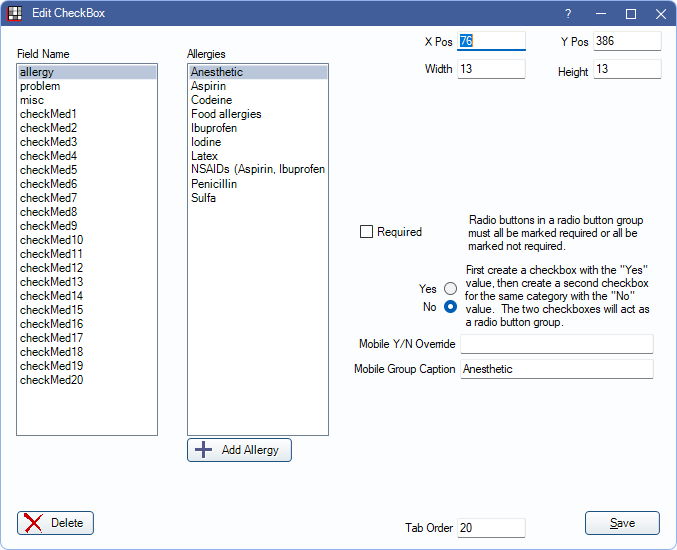Edit the Mobile Group Caption field
The height and width of the screenshot is (550, 677).
tap(555, 369)
